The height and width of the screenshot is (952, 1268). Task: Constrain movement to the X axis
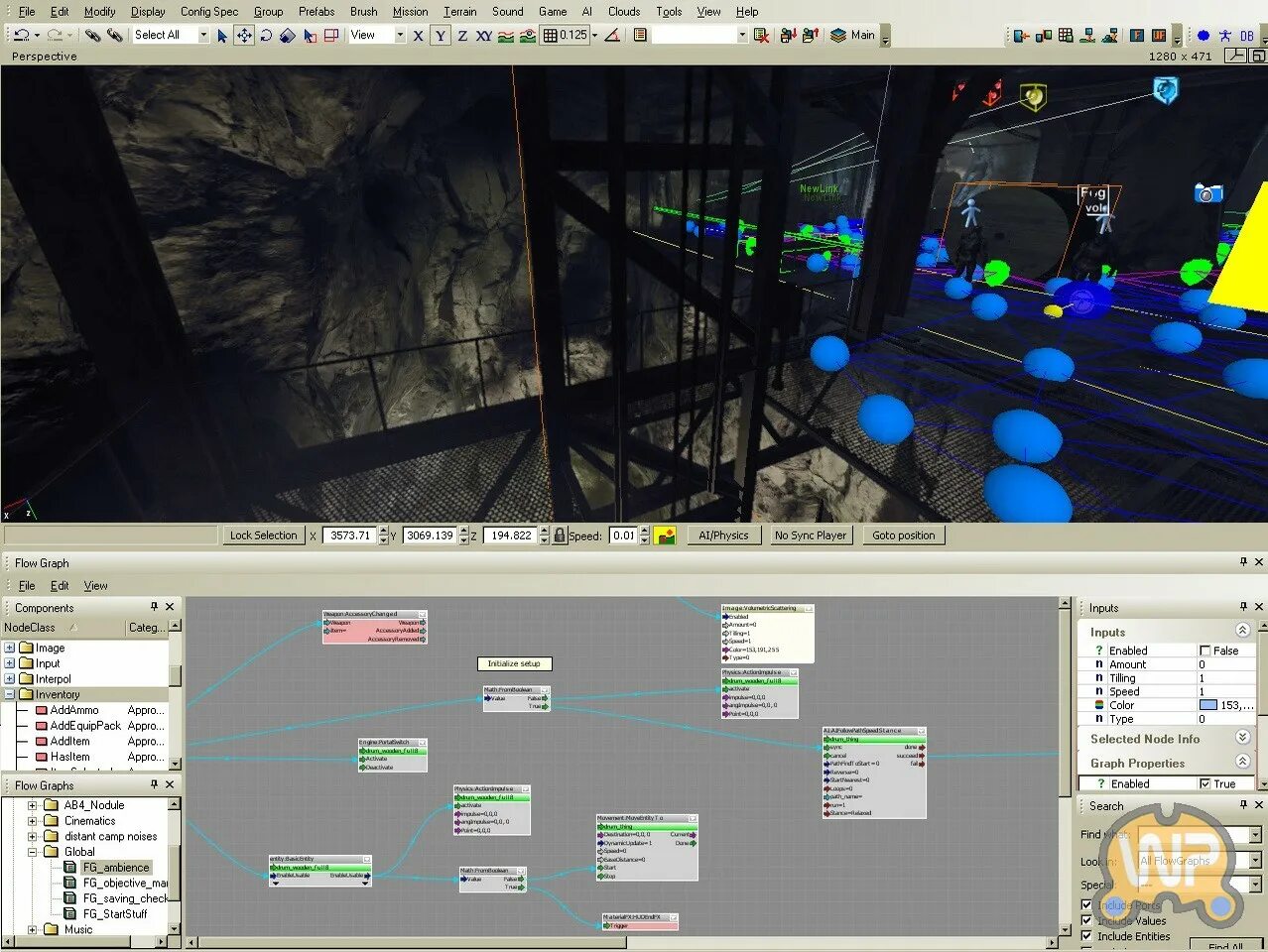(418, 35)
